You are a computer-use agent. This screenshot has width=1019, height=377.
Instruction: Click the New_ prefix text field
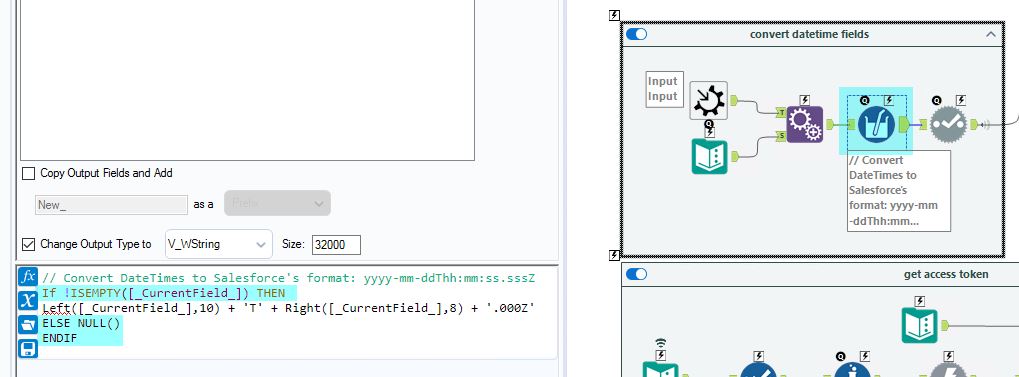(111, 205)
